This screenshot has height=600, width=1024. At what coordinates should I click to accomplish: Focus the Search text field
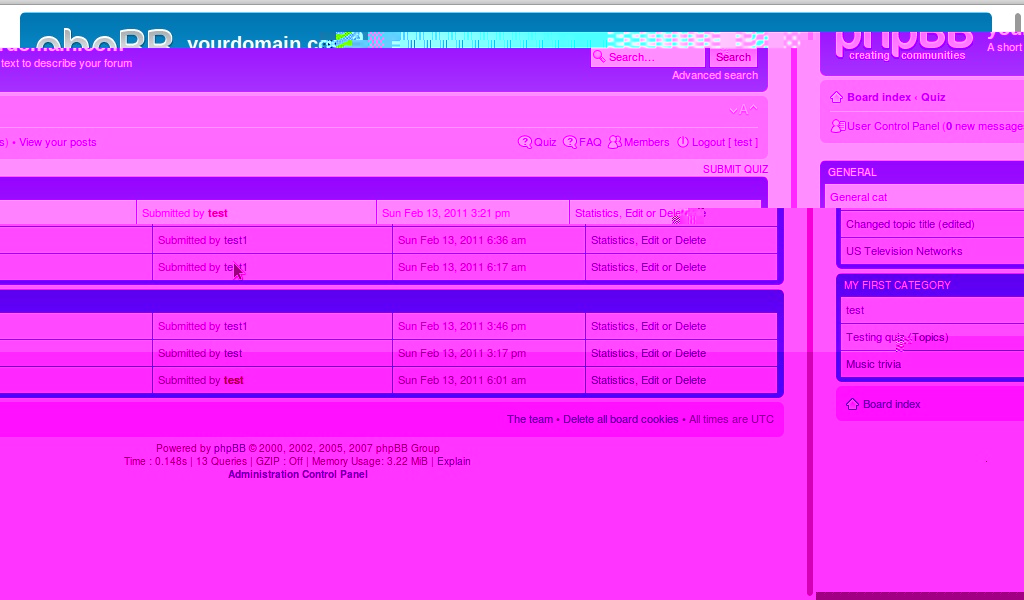coord(648,57)
